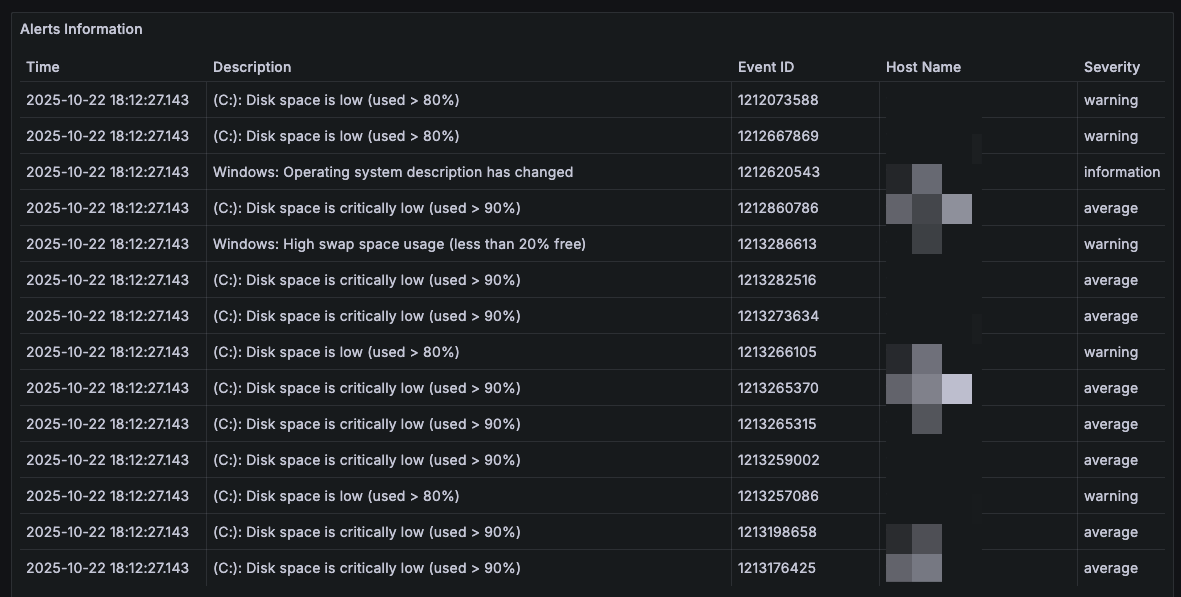Click event ID 1213176425 cell
Image resolution: width=1181 pixels, height=597 pixels.
pyautogui.click(x=778, y=568)
